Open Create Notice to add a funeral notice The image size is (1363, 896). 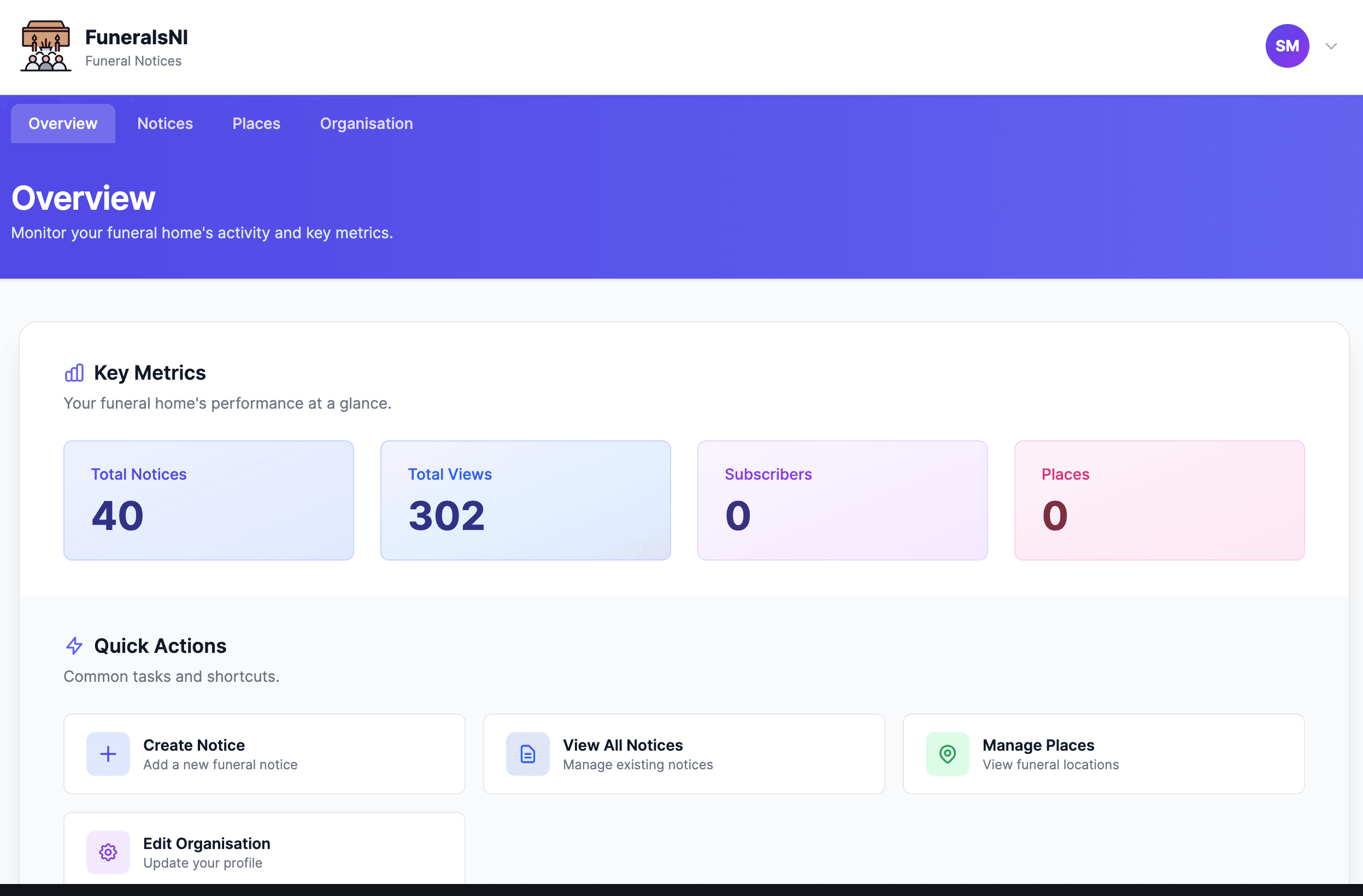pyautogui.click(x=263, y=754)
